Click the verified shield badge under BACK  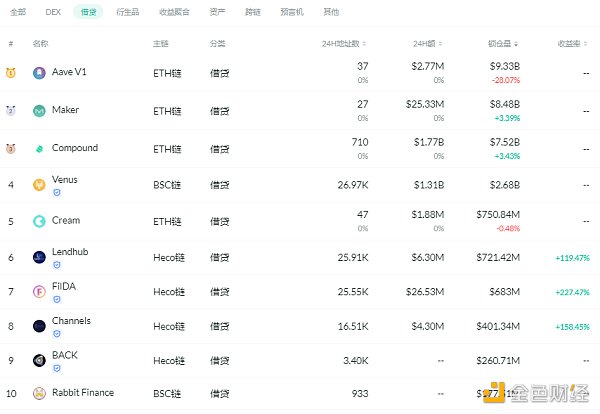[x=57, y=368]
